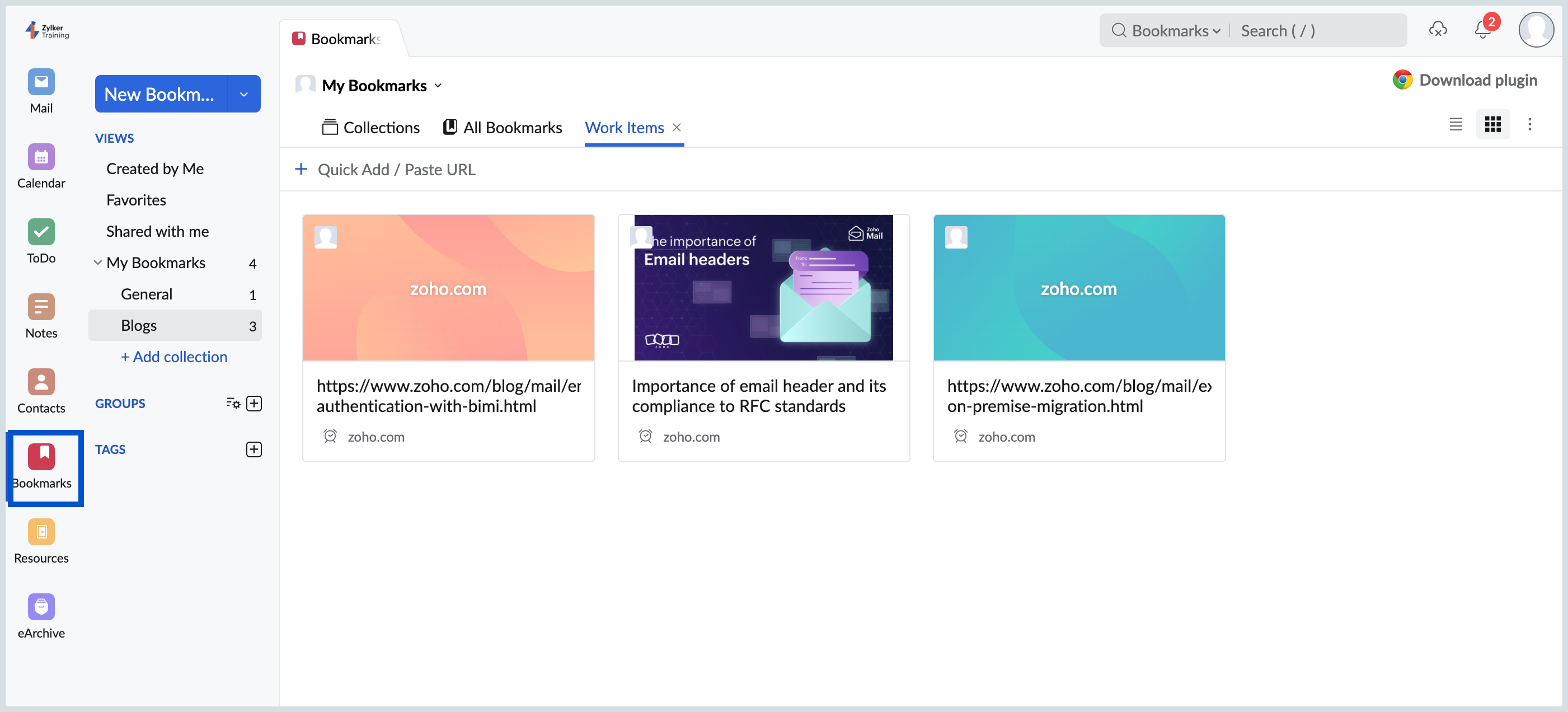Open the Mail app icon

click(x=41, y=82)
